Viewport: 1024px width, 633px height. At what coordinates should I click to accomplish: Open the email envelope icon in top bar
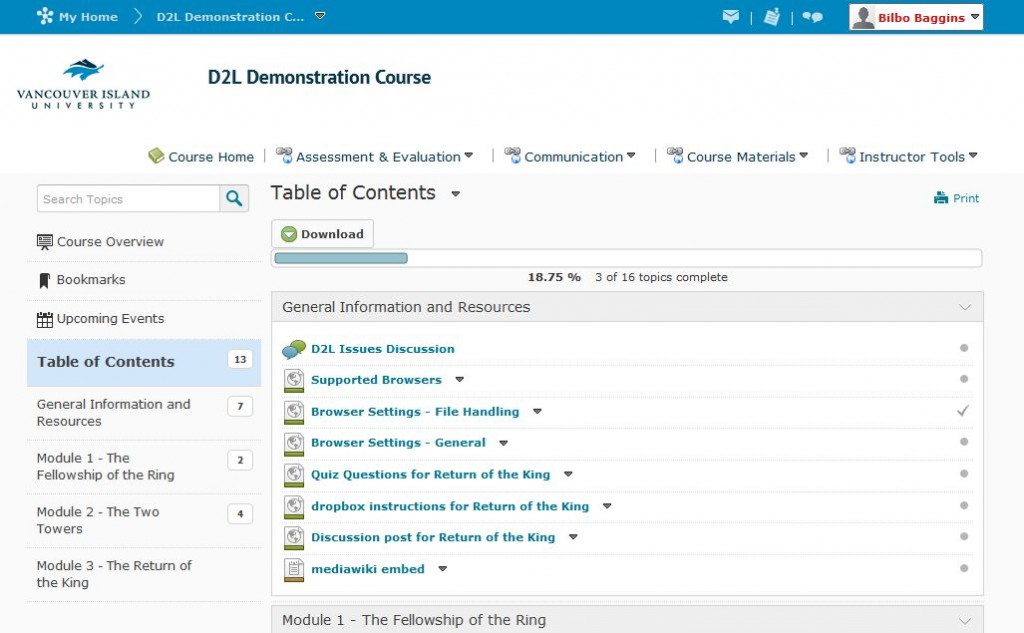[x=731, y=16]
